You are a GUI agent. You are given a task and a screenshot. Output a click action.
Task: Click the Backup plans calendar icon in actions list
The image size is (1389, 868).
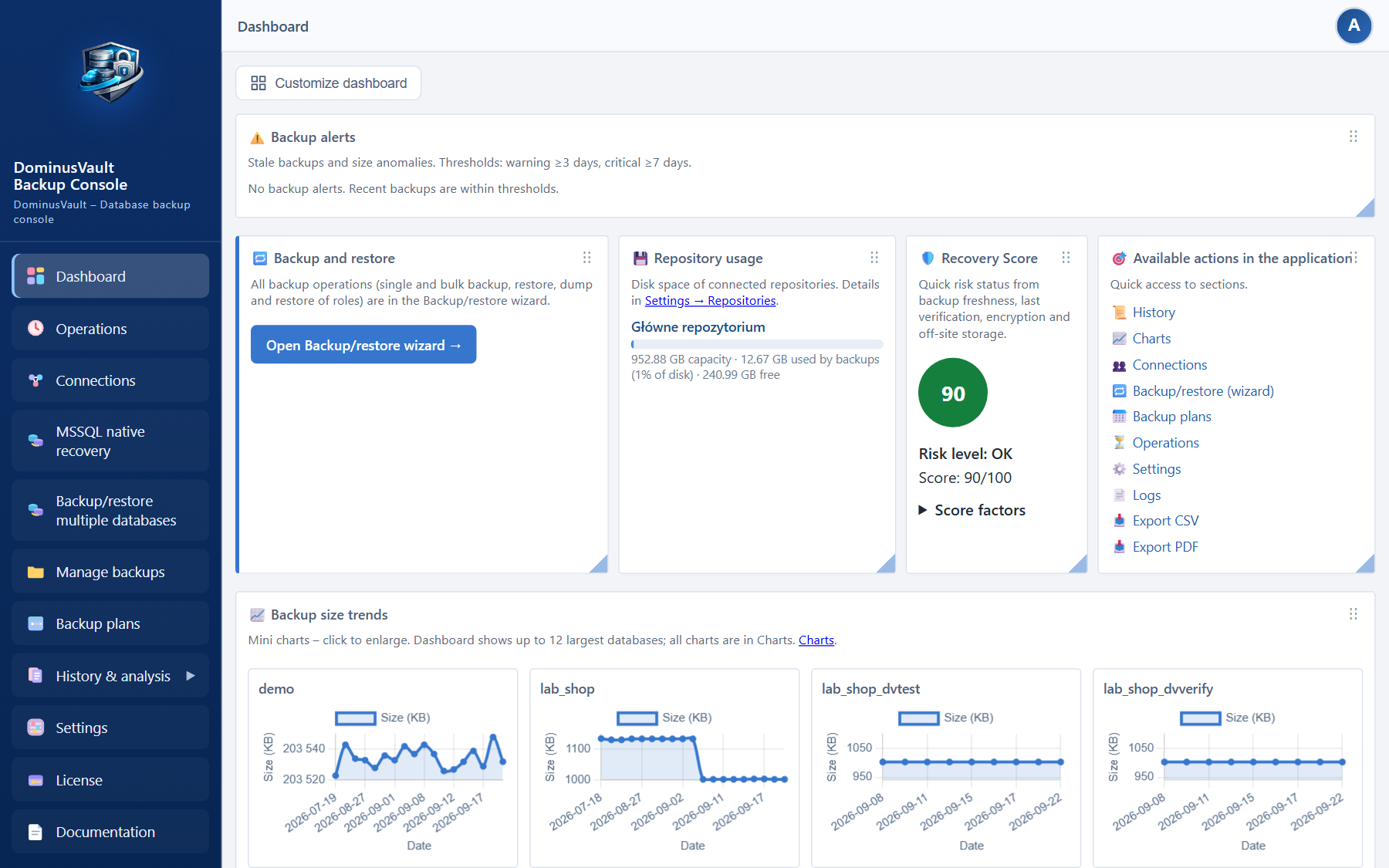[1119, 417]
